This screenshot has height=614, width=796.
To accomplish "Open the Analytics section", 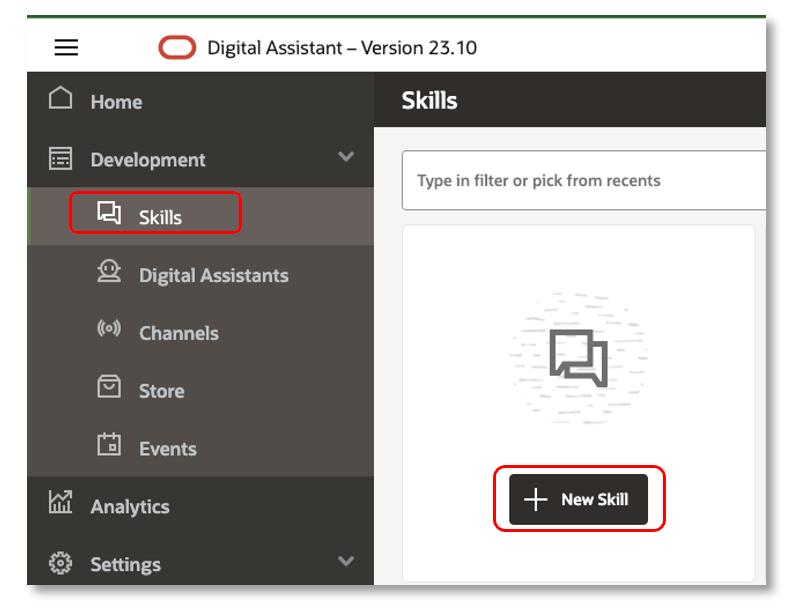I will coord(201,506).
